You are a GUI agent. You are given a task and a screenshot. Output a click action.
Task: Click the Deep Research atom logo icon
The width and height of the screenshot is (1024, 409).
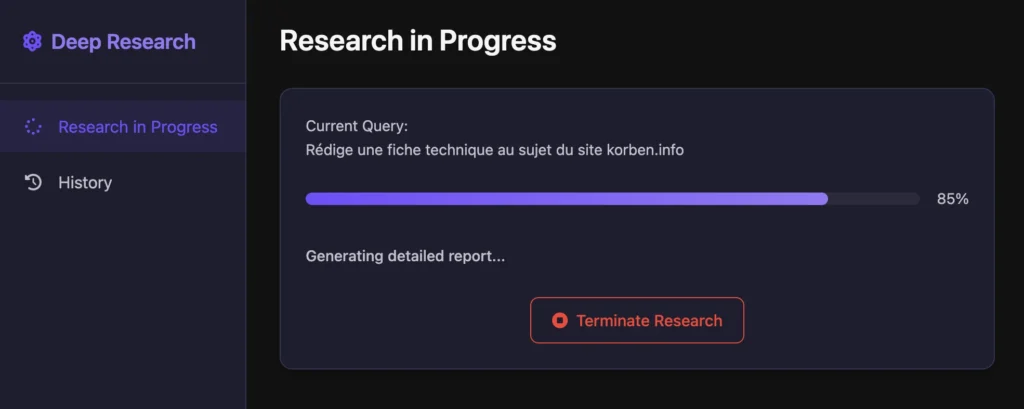(32, 42)
